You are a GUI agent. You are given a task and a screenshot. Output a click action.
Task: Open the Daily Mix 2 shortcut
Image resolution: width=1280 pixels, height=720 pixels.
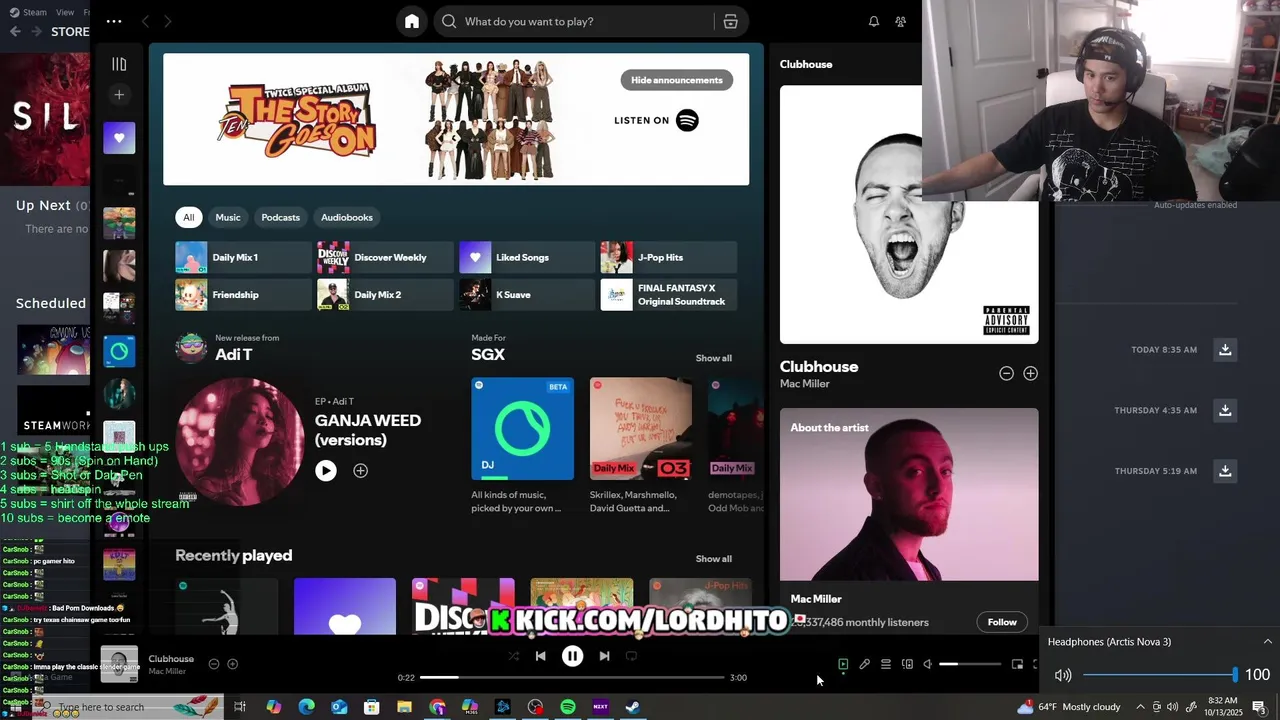click(x=385, y=295)
